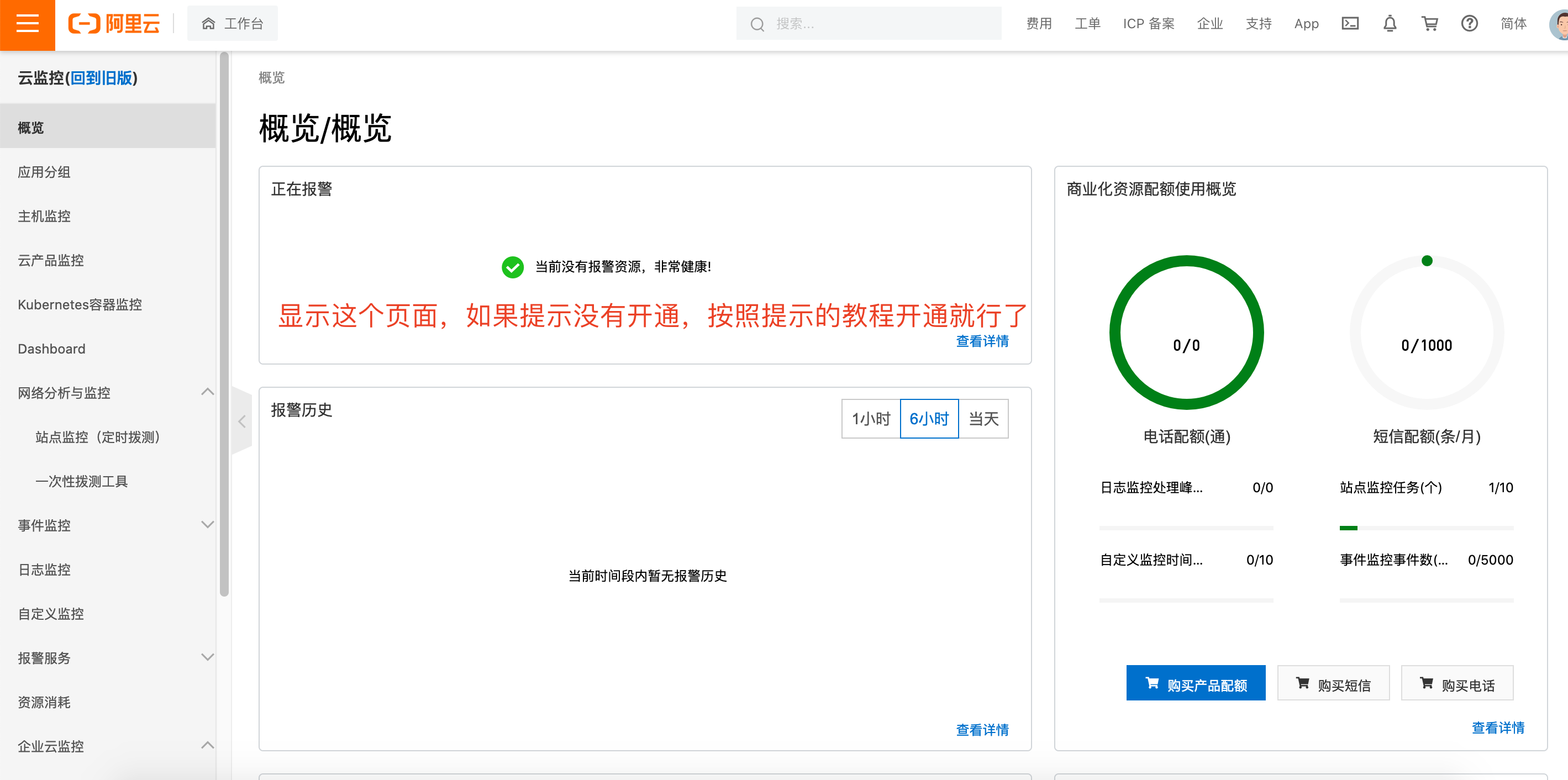Open the help question mark icon

[x=1470, y=24]
